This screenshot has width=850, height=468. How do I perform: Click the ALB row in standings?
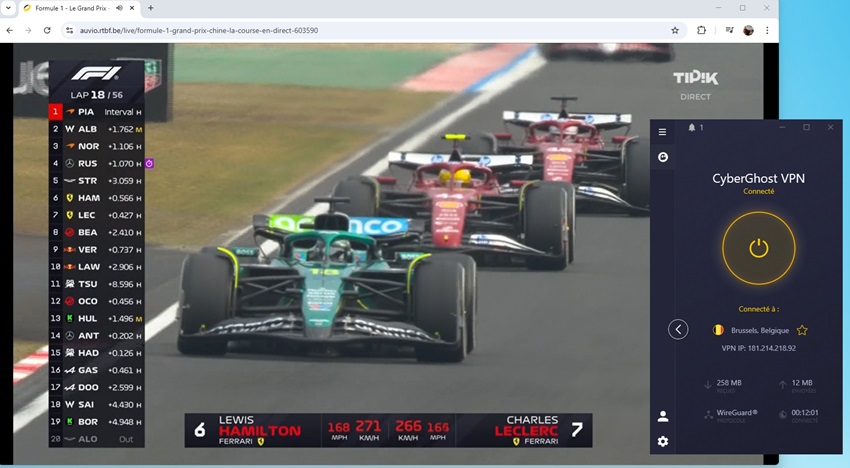96,129
